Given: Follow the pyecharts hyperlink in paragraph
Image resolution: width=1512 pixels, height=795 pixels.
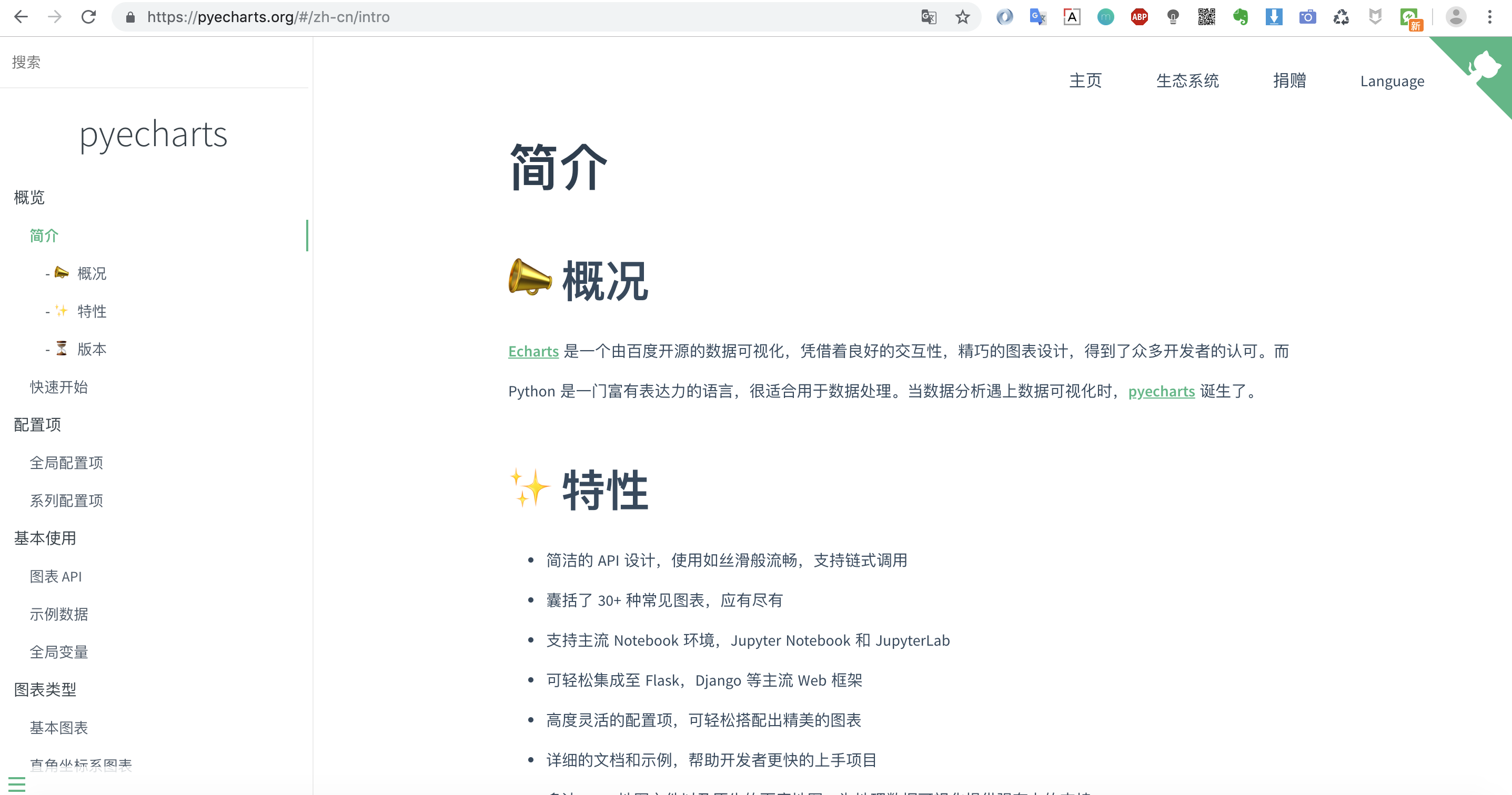Looking at the screenshot, I should 1161,391.
